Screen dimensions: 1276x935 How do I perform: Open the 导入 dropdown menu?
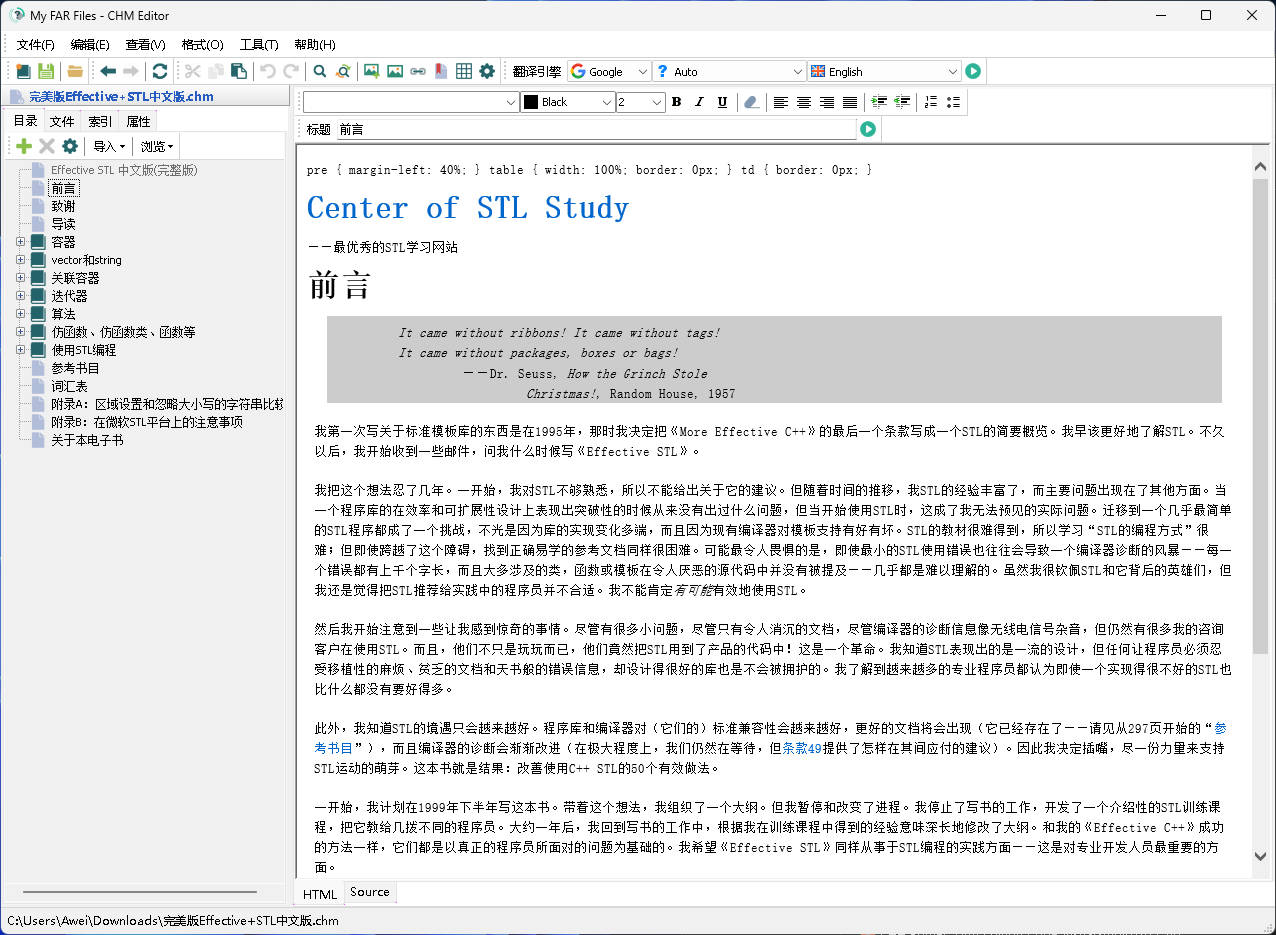tap(109, 146)
